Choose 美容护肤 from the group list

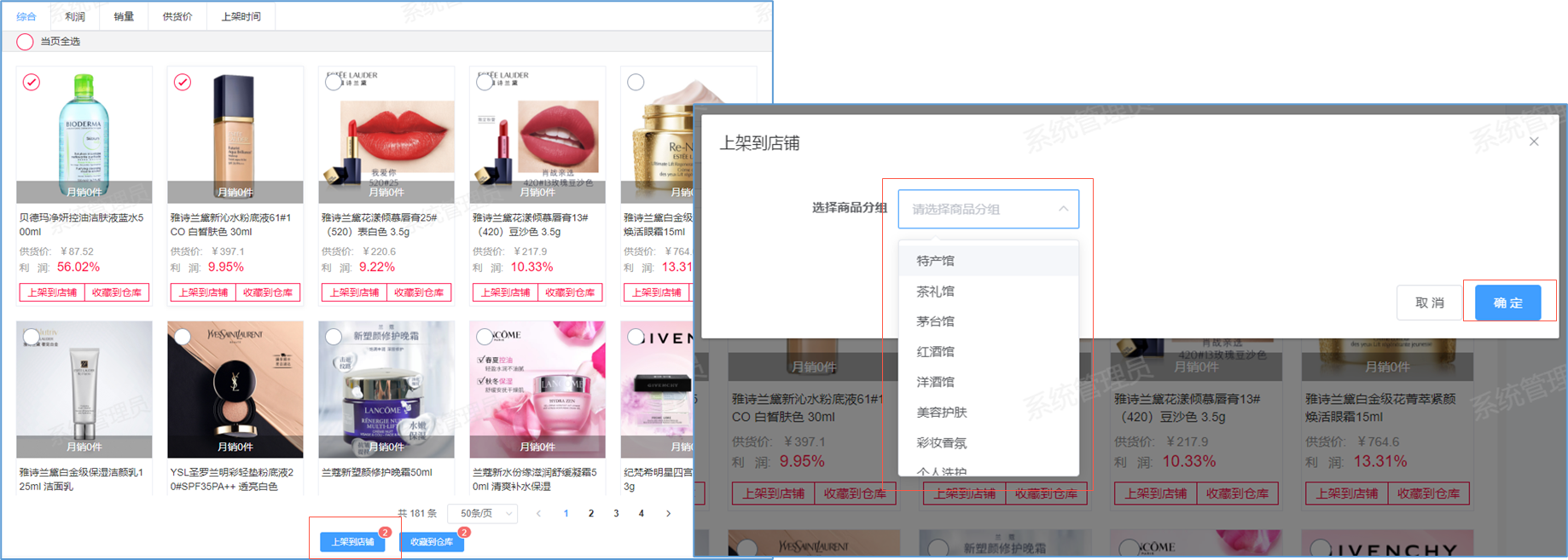[x=988, y=413]
